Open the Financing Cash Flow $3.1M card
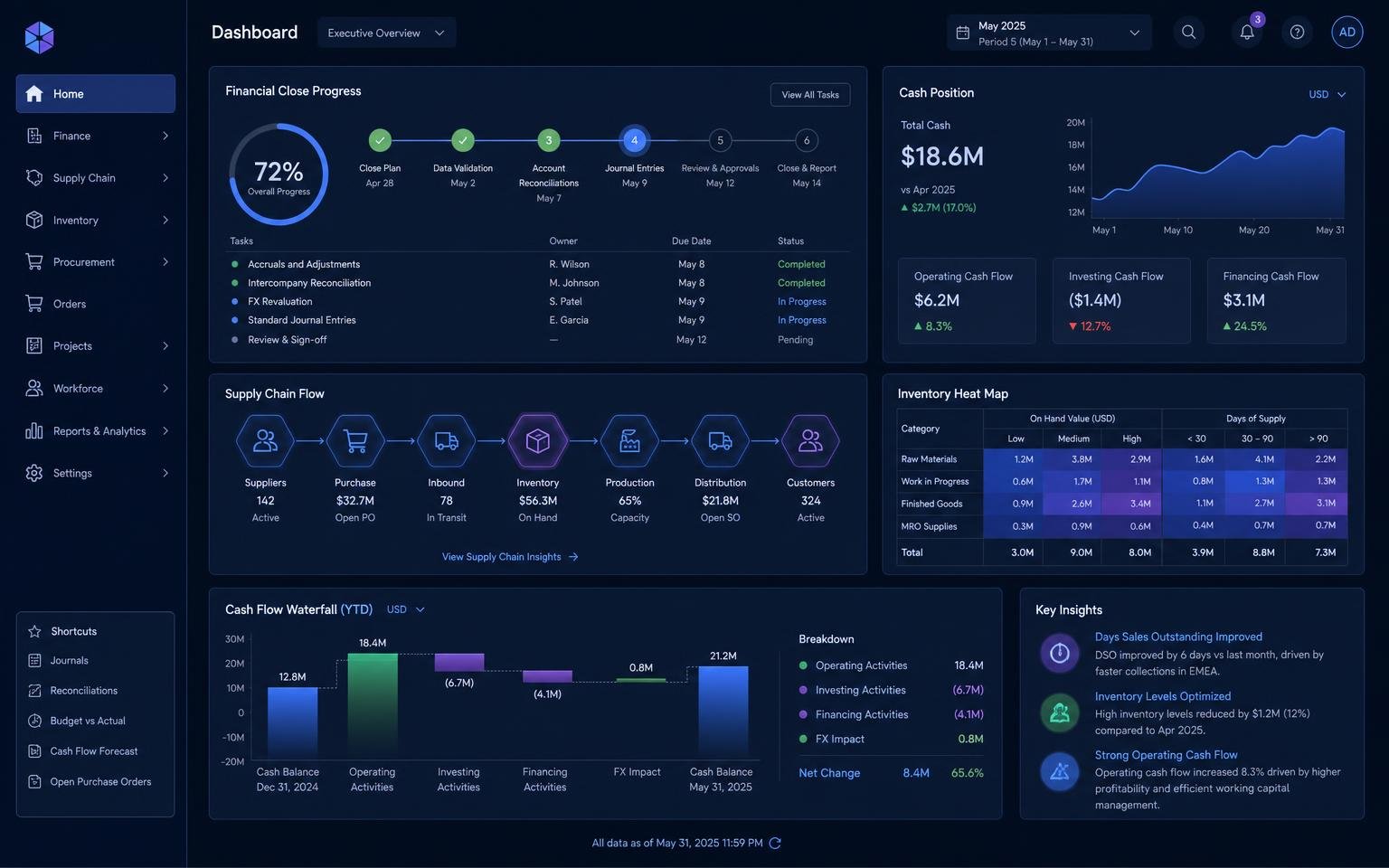The image size is (1389, 868). click(x=1276, y=300)
